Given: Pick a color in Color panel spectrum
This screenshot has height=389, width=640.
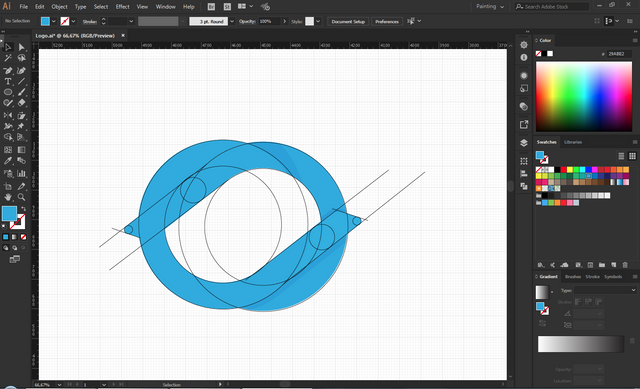Looking at the screenshot, I should [x=584, y=97].
